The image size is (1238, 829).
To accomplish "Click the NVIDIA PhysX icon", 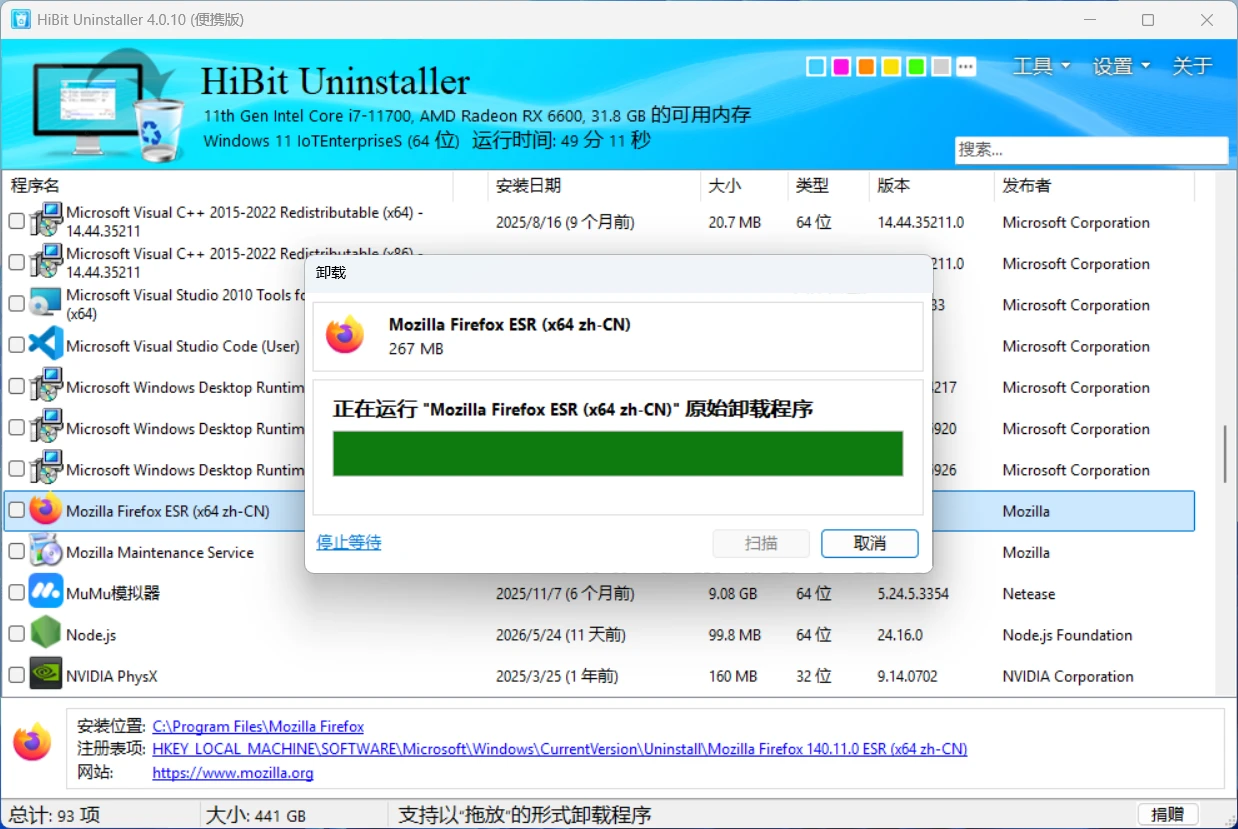I will point(45,675).
